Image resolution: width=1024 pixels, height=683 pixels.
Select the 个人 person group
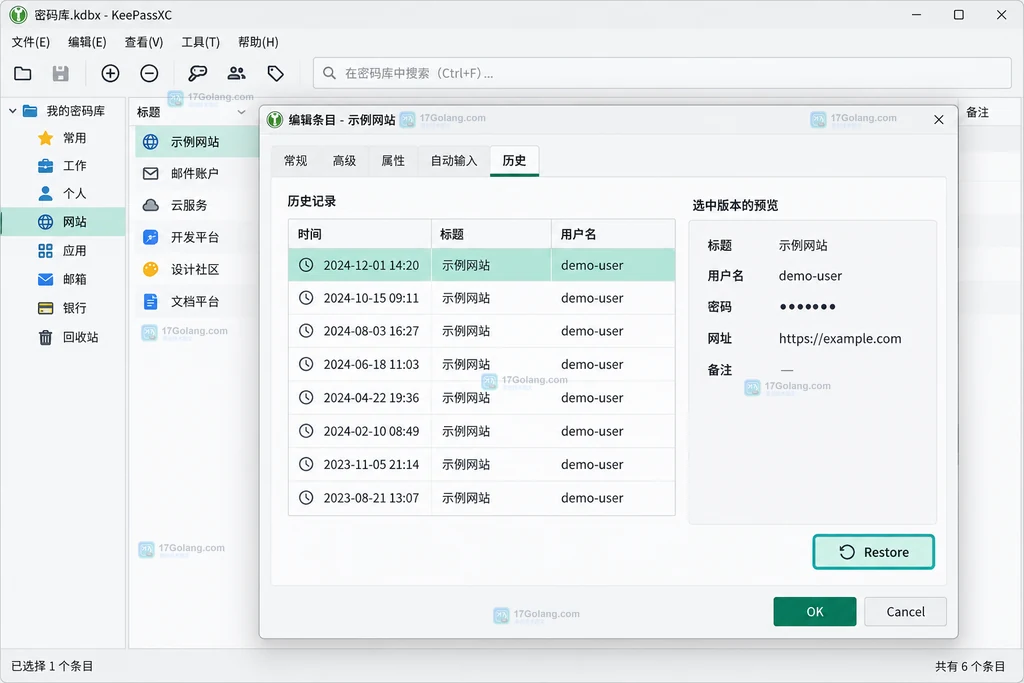63,194
